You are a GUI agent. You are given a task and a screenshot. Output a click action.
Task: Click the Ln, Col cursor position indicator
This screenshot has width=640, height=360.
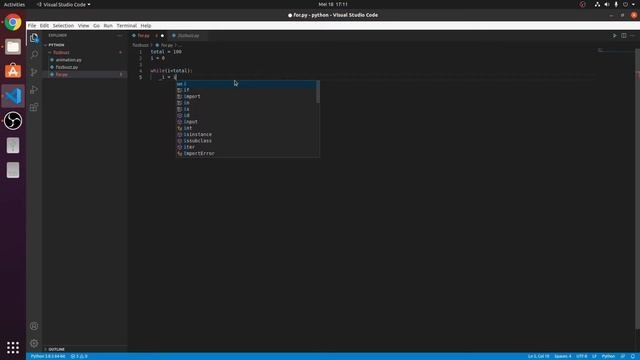pyautogui.click(x=538, y=356)
